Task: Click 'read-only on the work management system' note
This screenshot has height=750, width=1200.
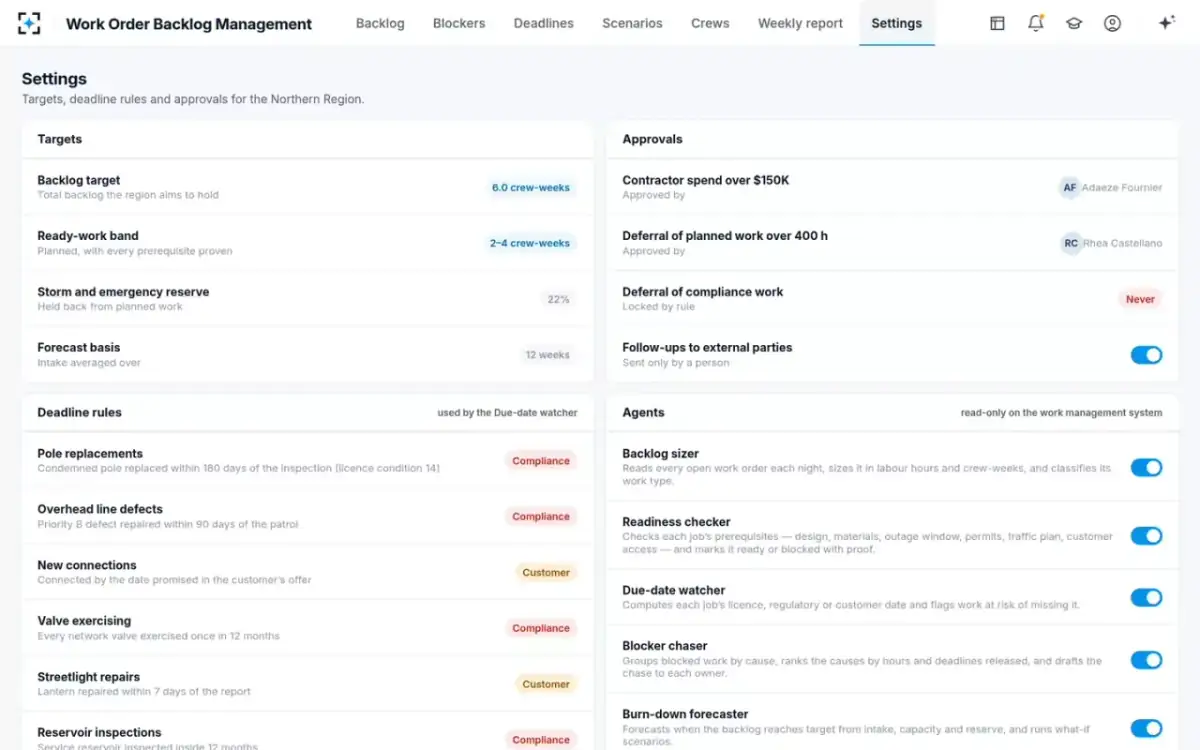Action: coord(1062,413)
